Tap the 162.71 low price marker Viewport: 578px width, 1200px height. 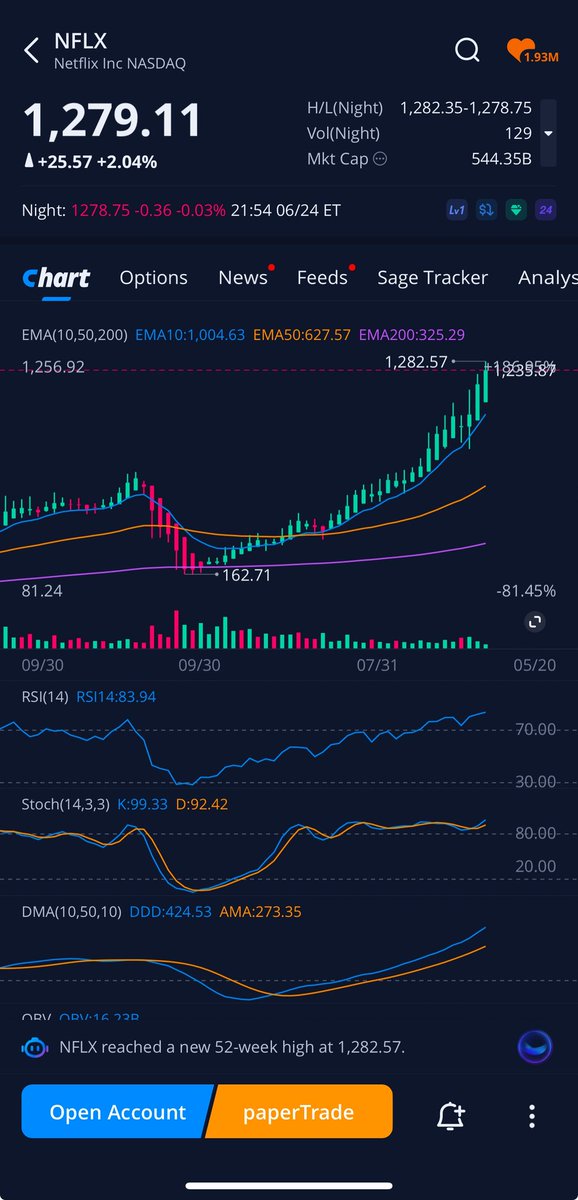coord(246,575)
